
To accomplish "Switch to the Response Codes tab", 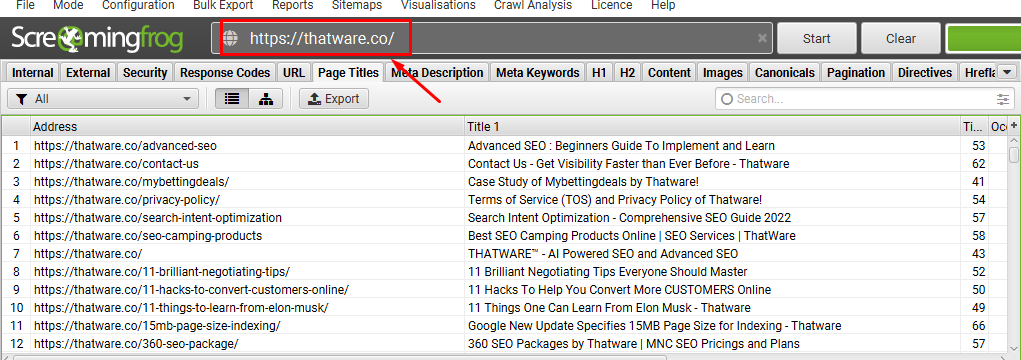I will [x=225, y=72].
